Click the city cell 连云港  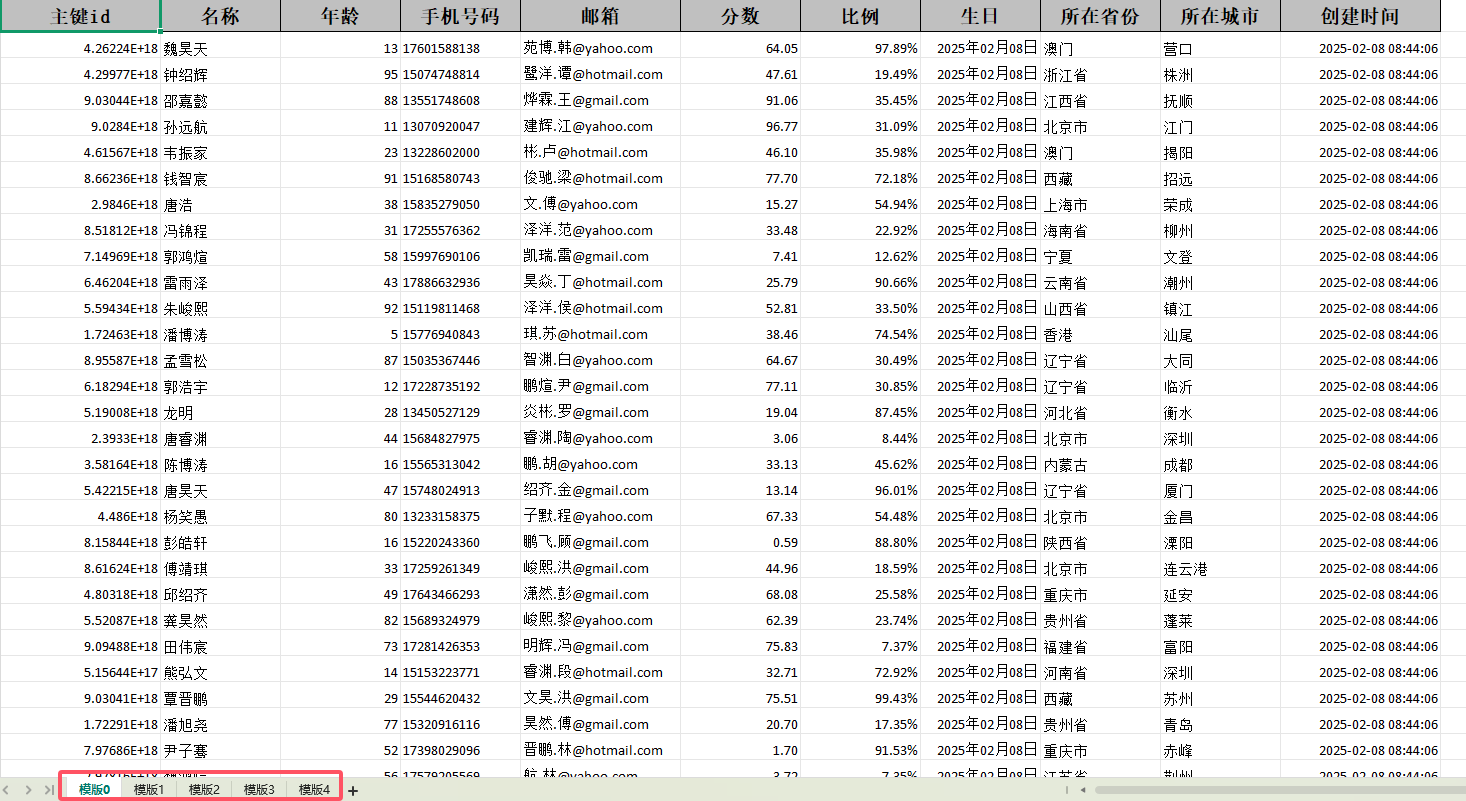point(1185,568)
